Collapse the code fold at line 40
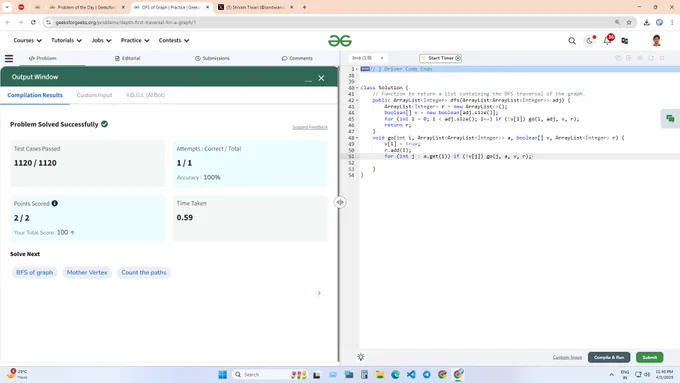Image resolution: width=680 pixels, height=383 pixels. (x=357, y=88)
